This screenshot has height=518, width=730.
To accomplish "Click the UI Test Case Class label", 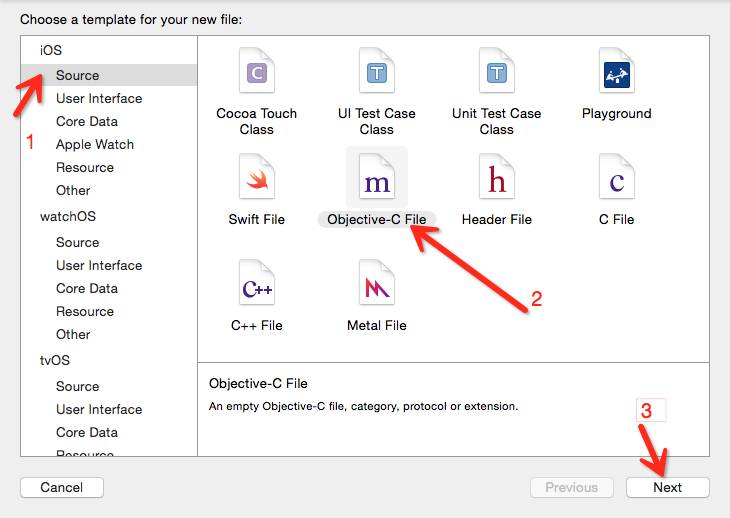I will pyautogui.click(x=377, y=121).
